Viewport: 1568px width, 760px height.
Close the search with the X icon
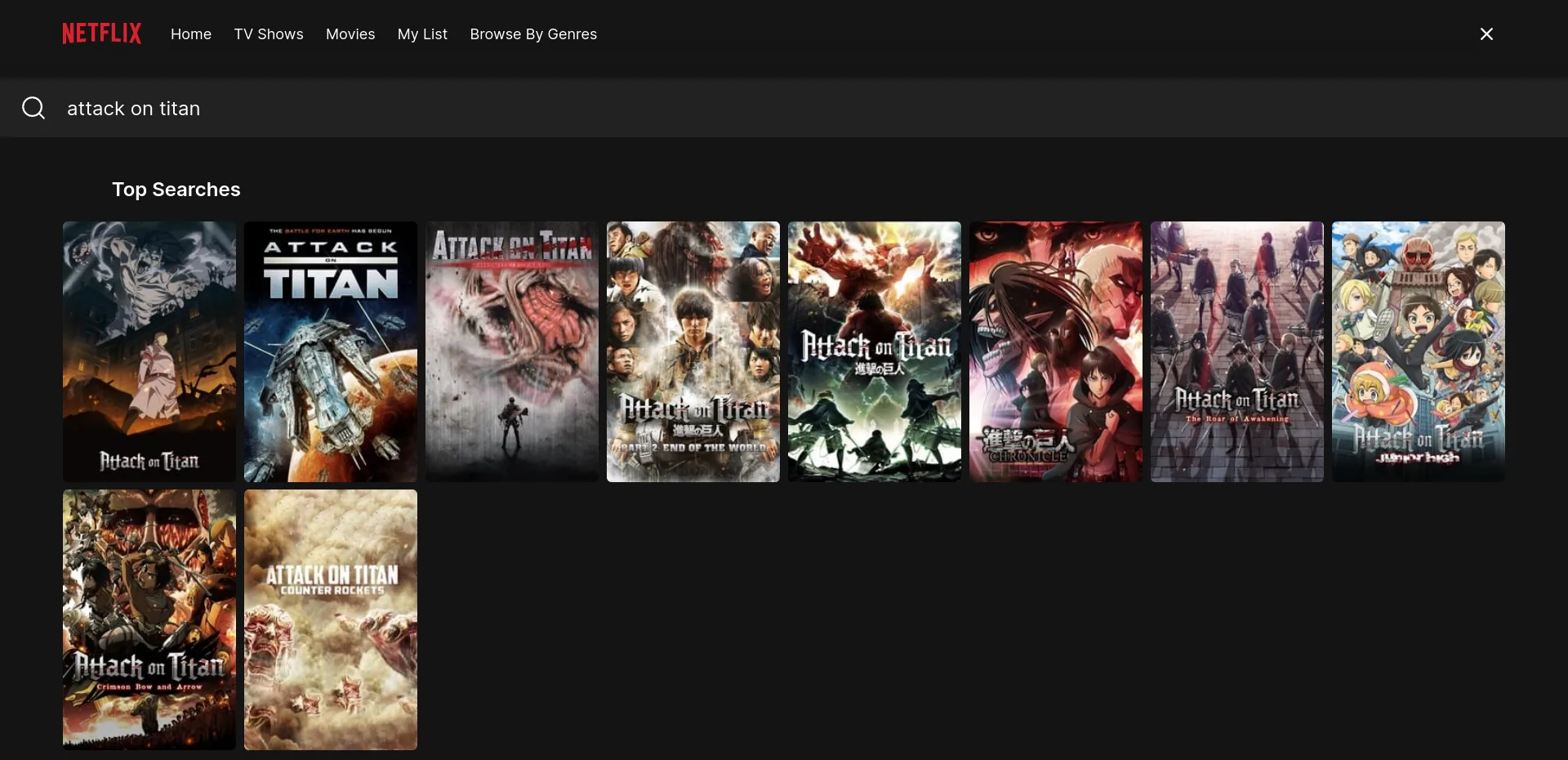point(1486,34)
